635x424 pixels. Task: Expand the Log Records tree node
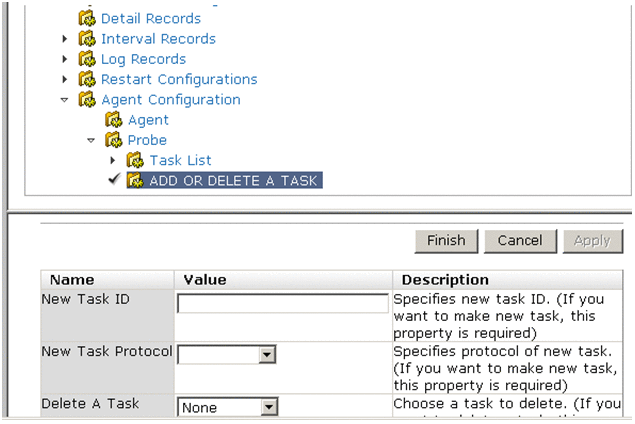coord(65,59)
